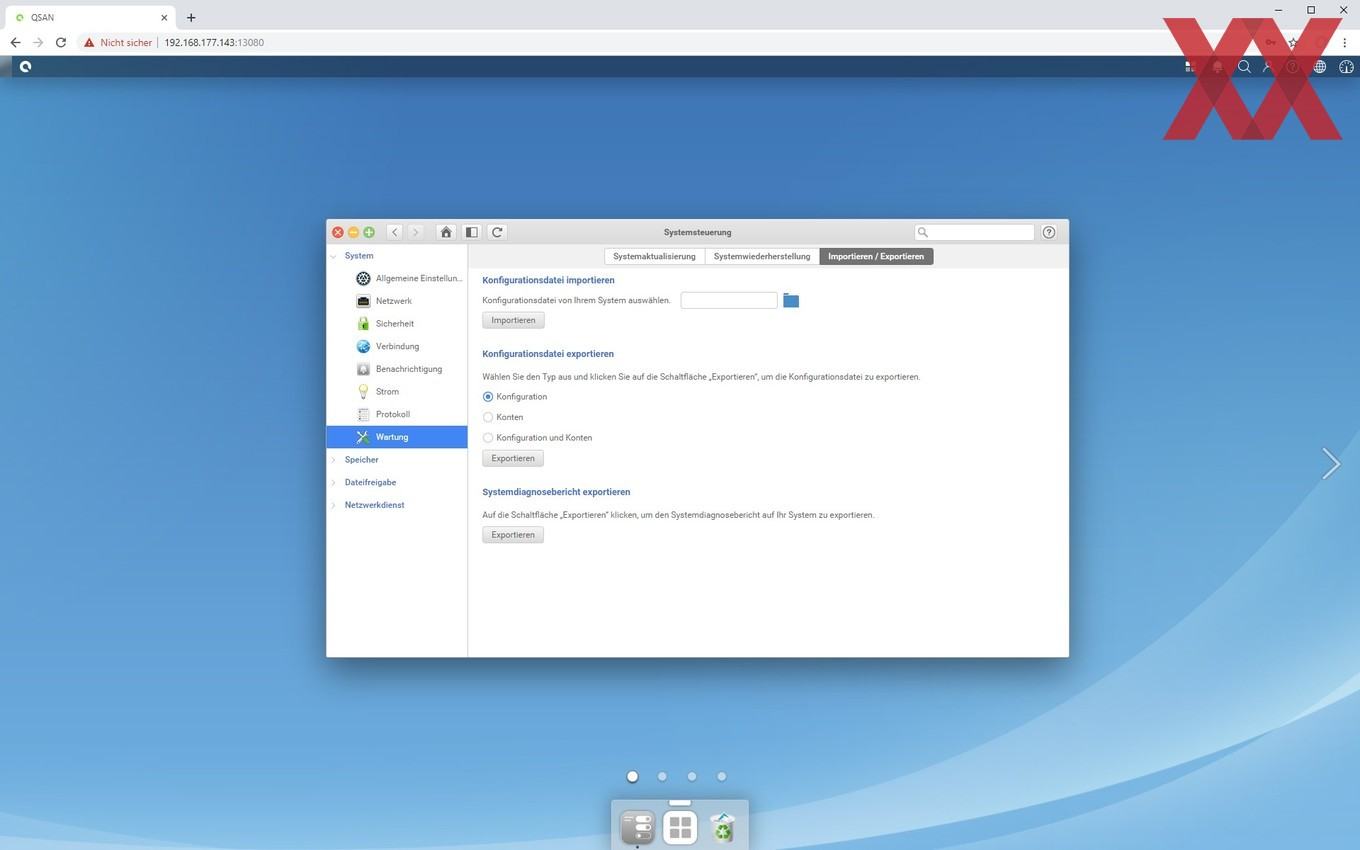Switch to Systemwiederherstellung tab

click(x=762, y=256)
